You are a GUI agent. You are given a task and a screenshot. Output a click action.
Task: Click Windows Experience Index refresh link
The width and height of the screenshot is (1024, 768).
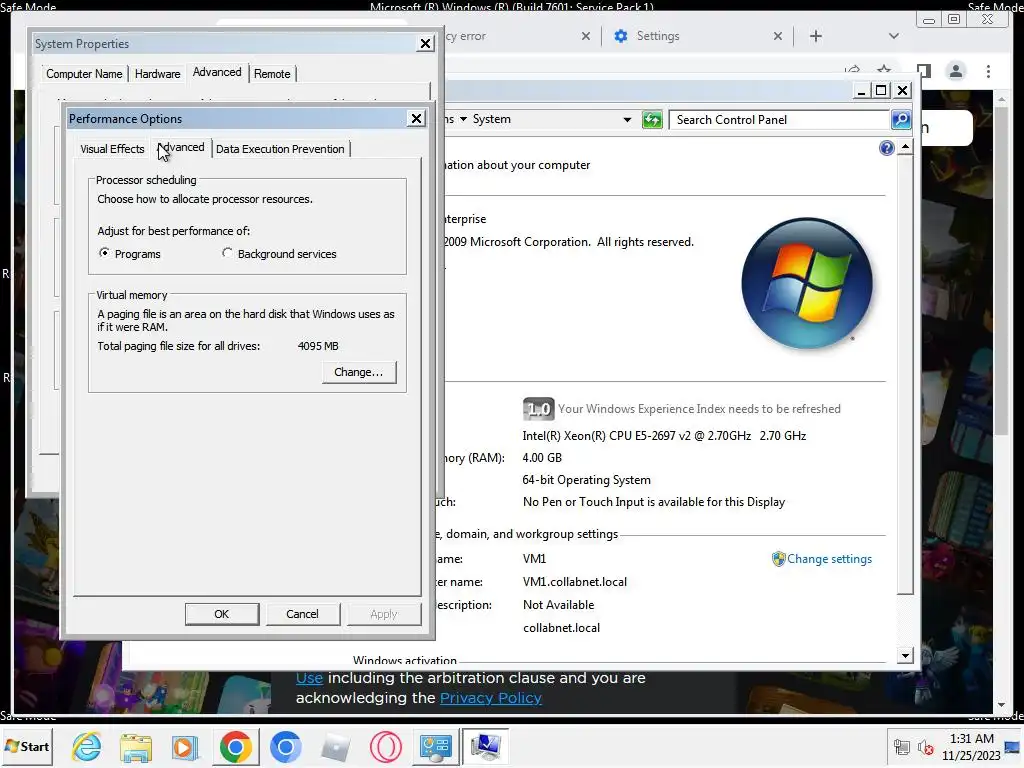click(x=699, y=409)
